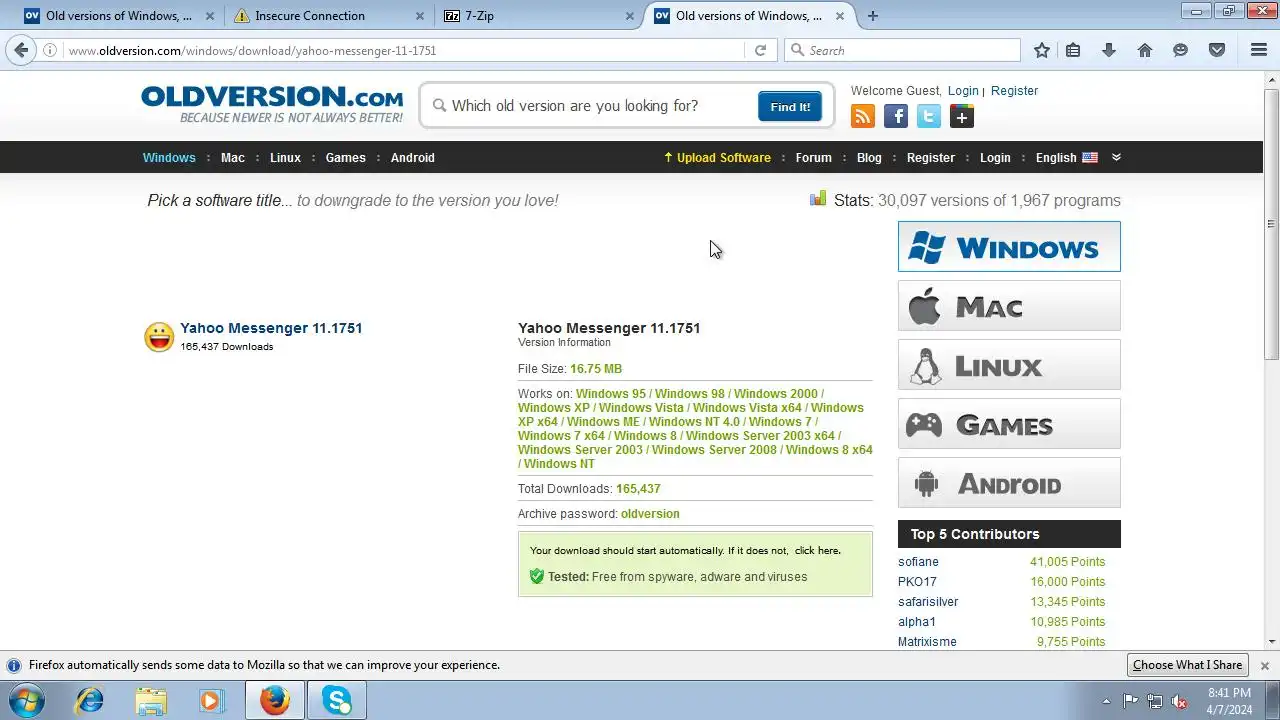Click the muted volume tray icon
Viewport: 1280px width, 720px height.
(x=1179, y=701)
